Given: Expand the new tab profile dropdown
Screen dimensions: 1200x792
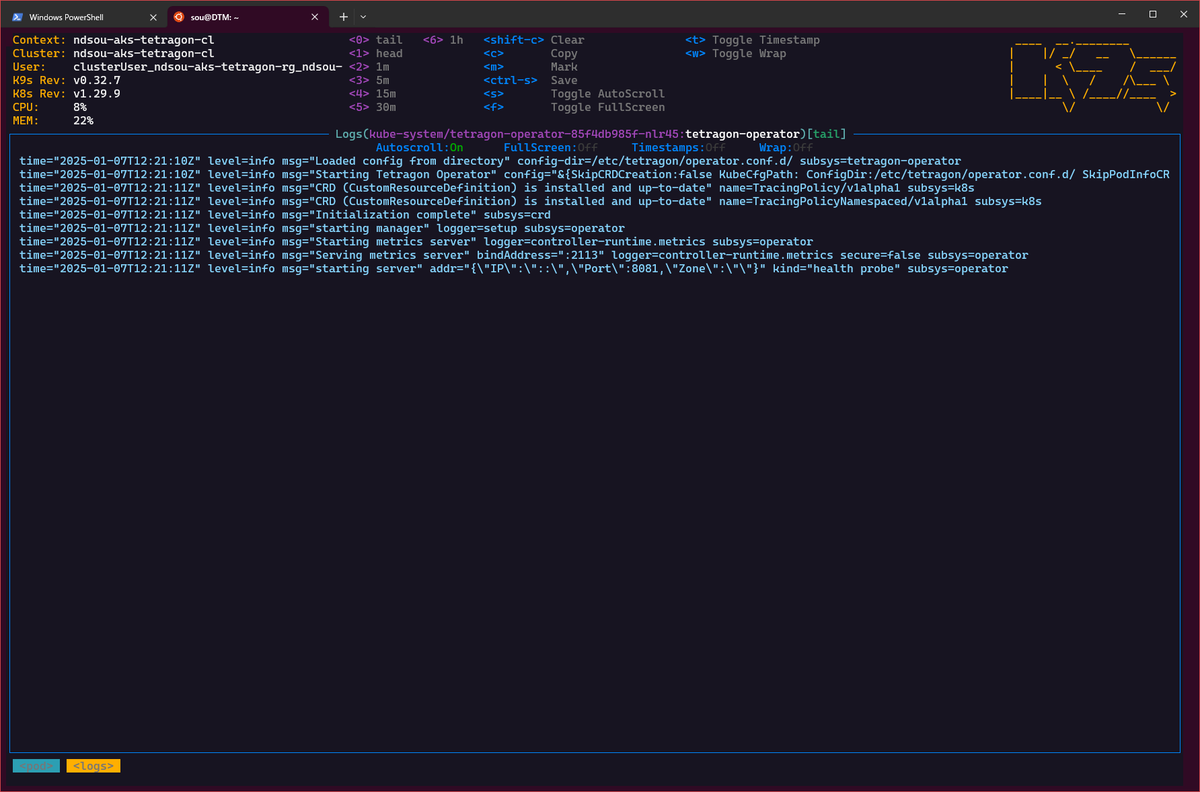Looking at the screenshot, I should [x=363, y=17].
